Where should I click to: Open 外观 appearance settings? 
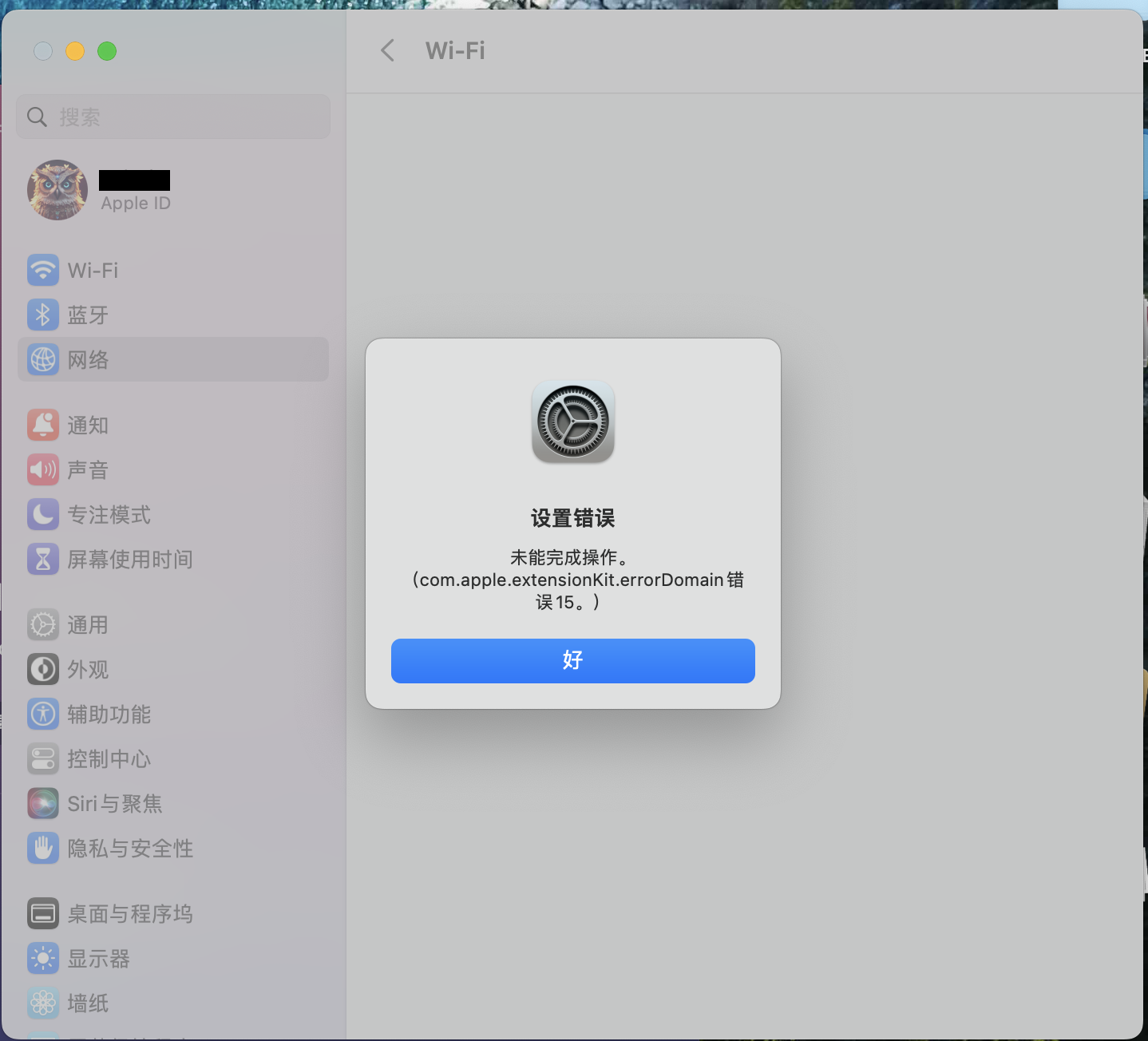[173, 669]
